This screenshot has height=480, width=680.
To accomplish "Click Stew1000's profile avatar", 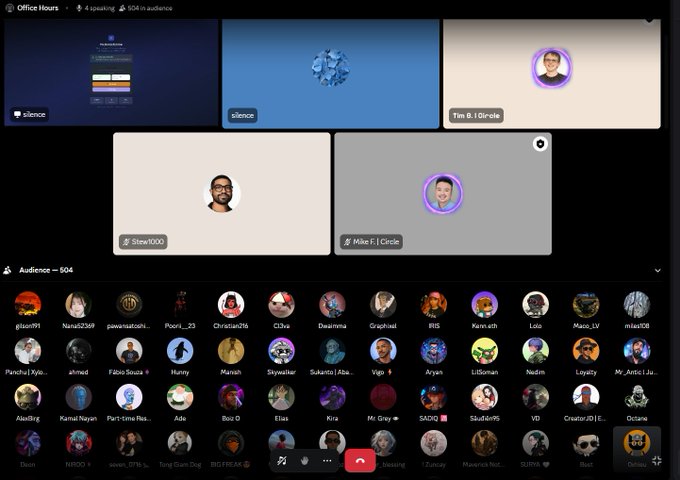I will [x=222, y=193].
